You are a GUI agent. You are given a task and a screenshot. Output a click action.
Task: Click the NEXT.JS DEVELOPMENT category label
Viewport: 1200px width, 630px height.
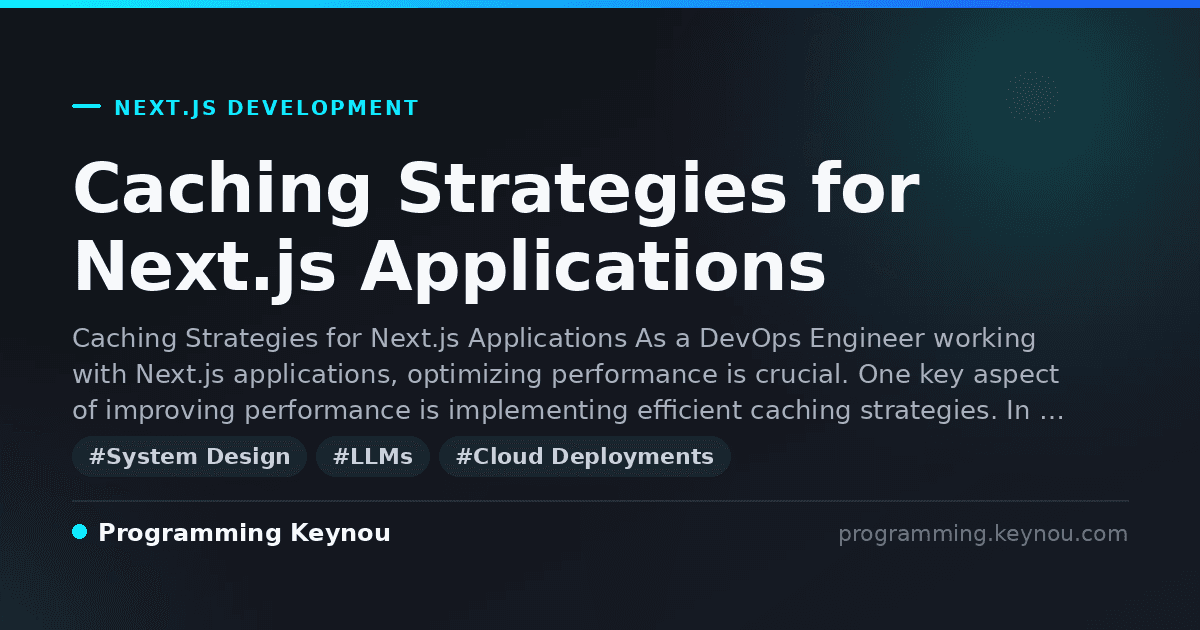pos(266,108)
